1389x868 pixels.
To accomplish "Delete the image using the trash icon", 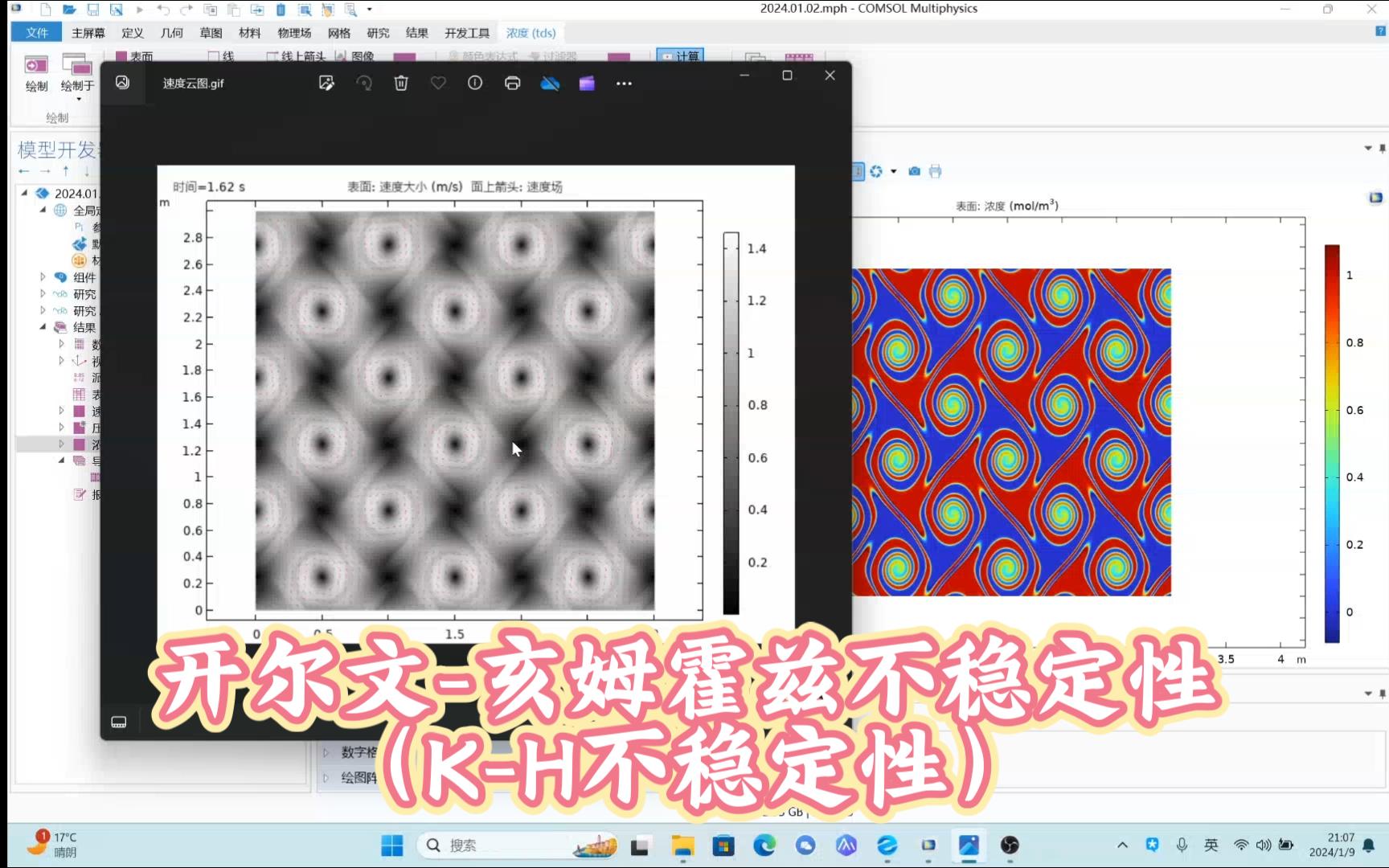I will [401, 83].
